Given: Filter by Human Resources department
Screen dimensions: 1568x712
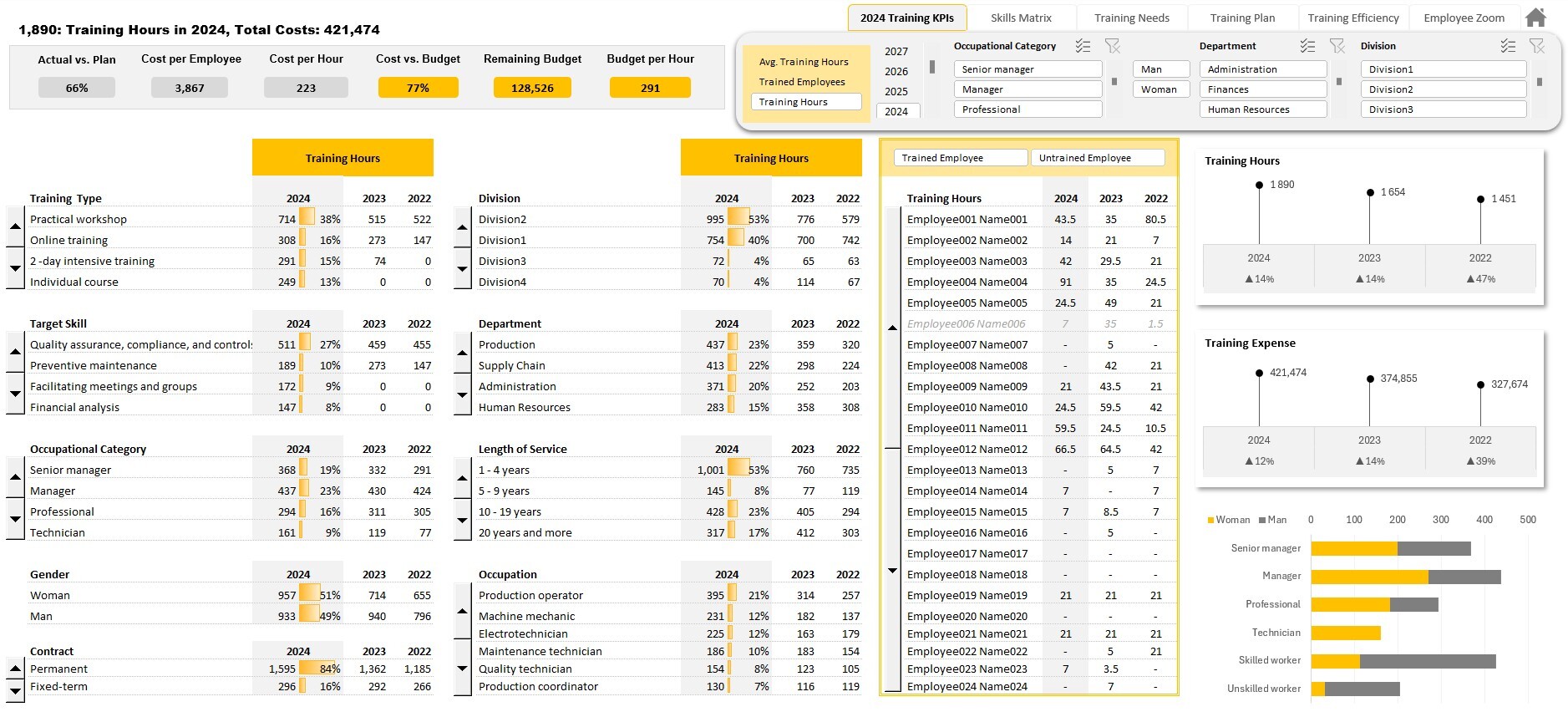Looking at the screenshot, I should (1263, 109).
